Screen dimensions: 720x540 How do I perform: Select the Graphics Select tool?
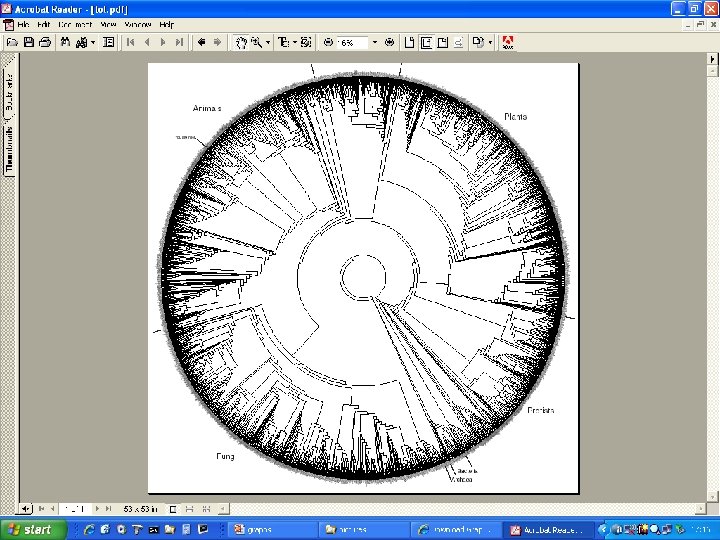[306, 43]
